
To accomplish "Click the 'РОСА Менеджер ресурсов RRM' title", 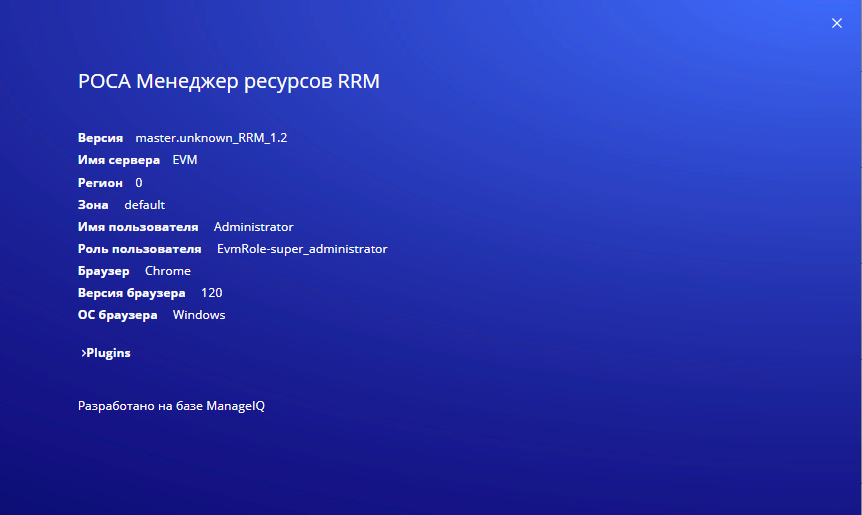I will tap(228, 82).
